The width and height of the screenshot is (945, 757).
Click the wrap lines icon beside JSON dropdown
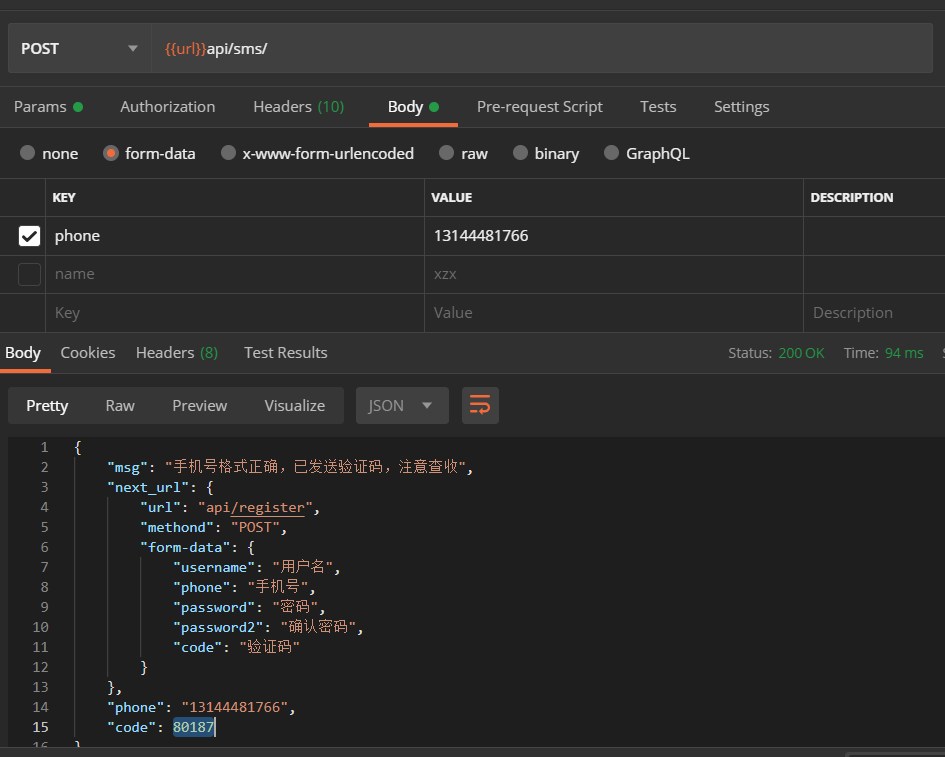(480, 405)
